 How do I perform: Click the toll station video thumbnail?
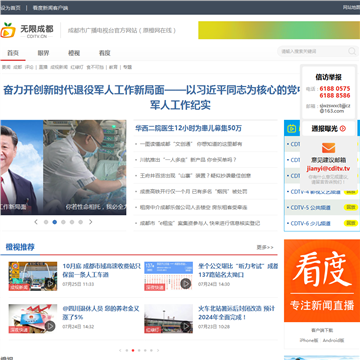pyautogui.click(x=33, y=276)
